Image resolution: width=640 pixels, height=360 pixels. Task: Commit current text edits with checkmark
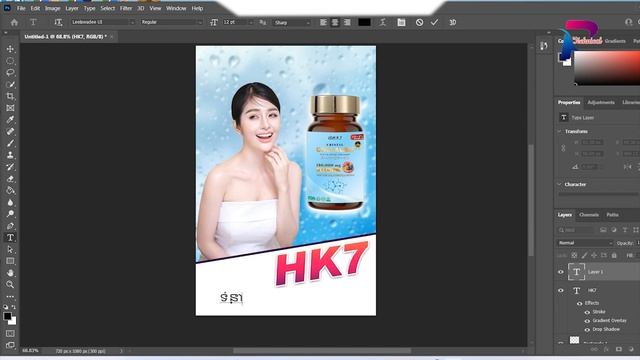[x=434, y=22]
